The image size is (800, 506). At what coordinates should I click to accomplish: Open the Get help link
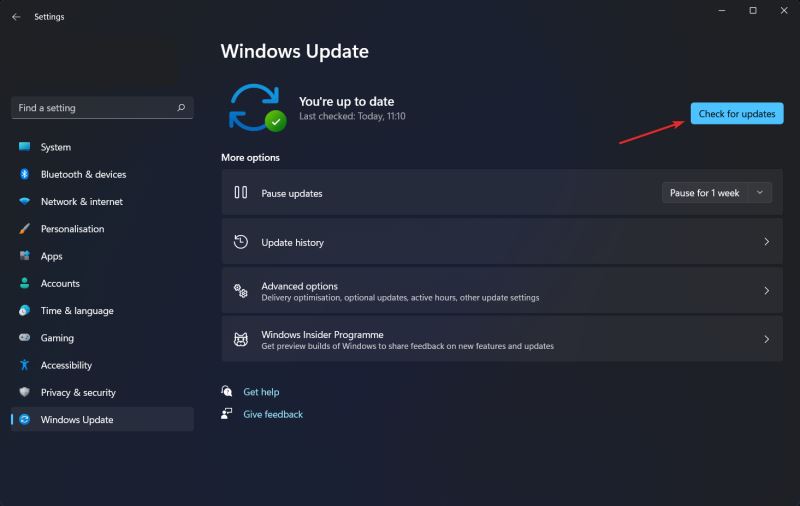[x=261, y=392]
